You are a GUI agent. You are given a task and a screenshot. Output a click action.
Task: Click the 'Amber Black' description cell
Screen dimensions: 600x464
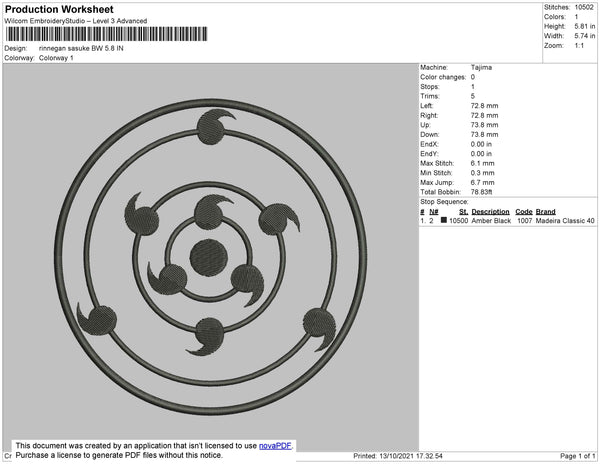[x=491, y=221]
